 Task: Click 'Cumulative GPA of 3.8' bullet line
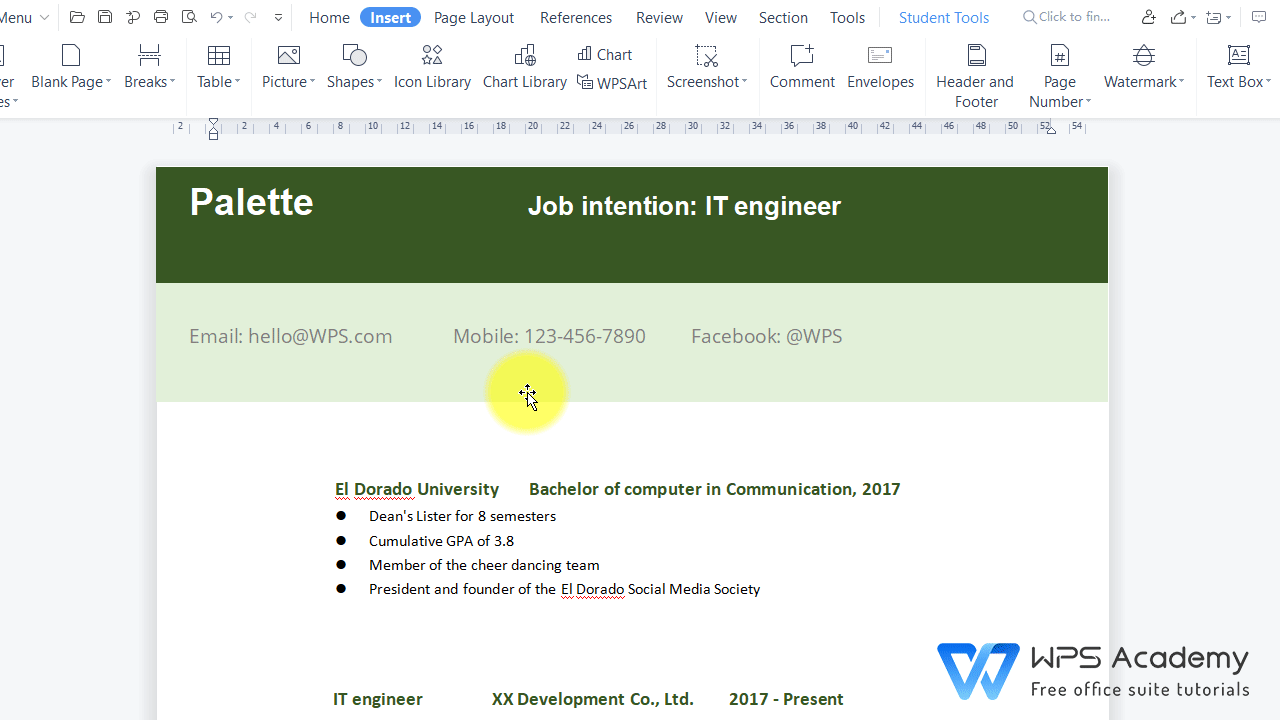click(441, 541)
